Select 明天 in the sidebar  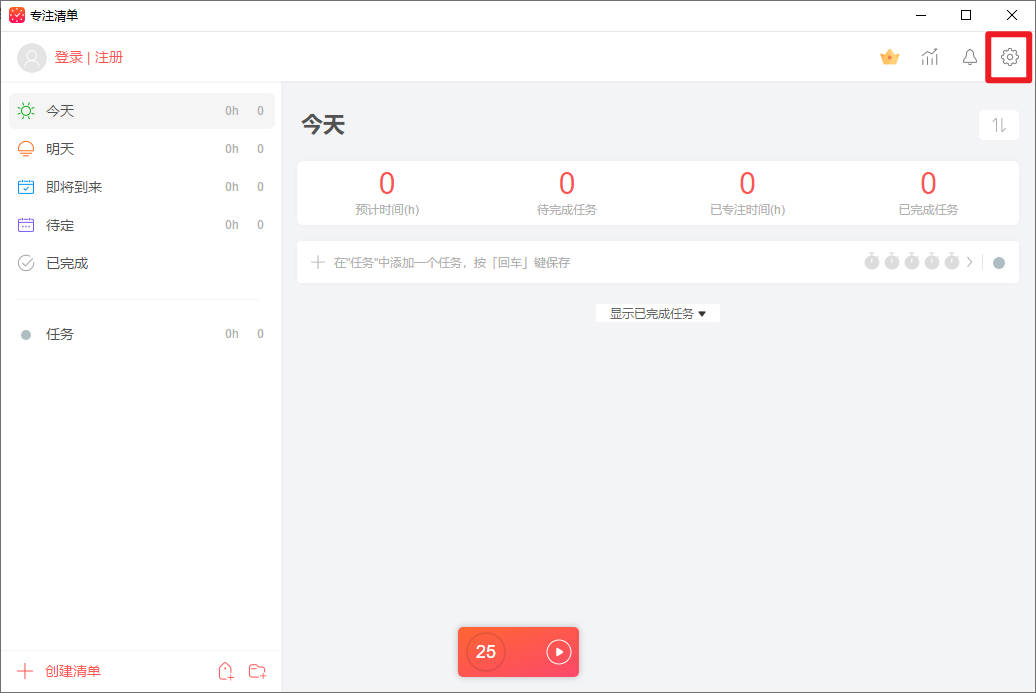pyautogui.click(x=60, y=149)
